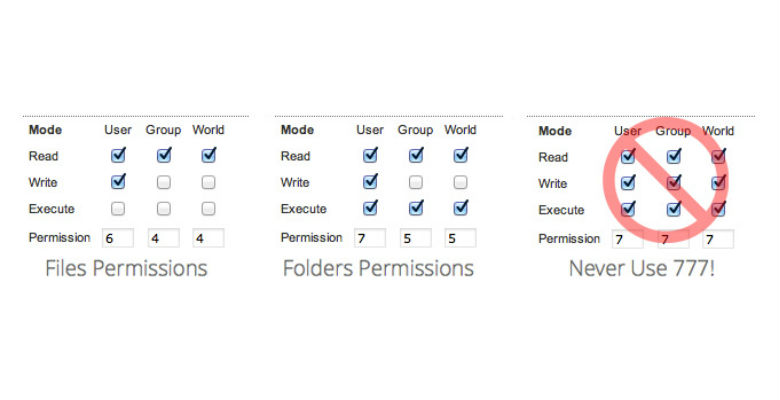This screenshot has width=780, height=400.
Task: Uncheck World Write in 777 panel
Action: (718, 183)
